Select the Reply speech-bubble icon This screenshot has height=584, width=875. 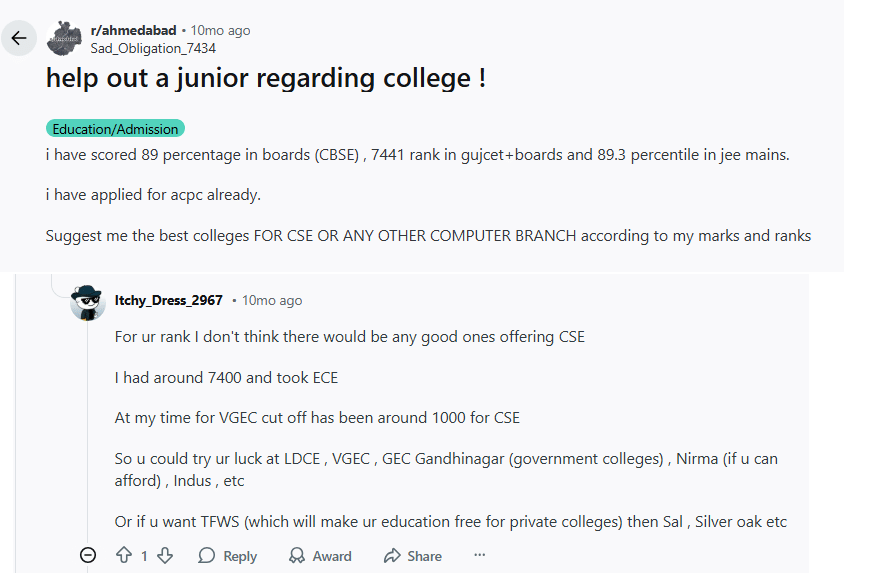[x=204, y=555]
